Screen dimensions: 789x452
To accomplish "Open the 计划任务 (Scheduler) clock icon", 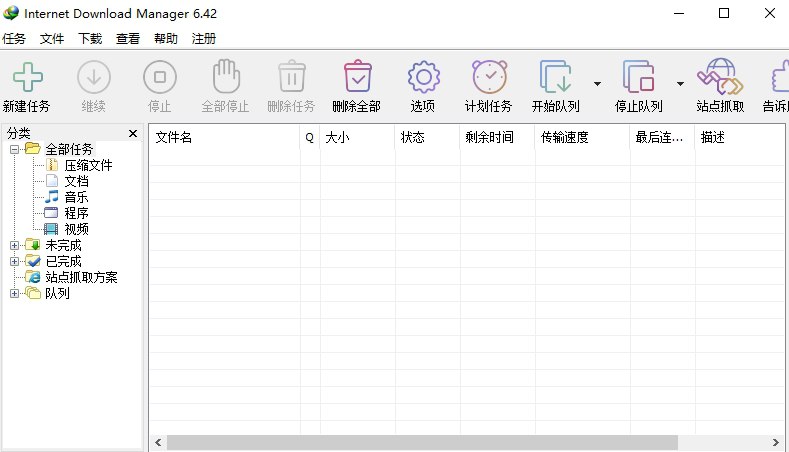I will tap(488, 78).
